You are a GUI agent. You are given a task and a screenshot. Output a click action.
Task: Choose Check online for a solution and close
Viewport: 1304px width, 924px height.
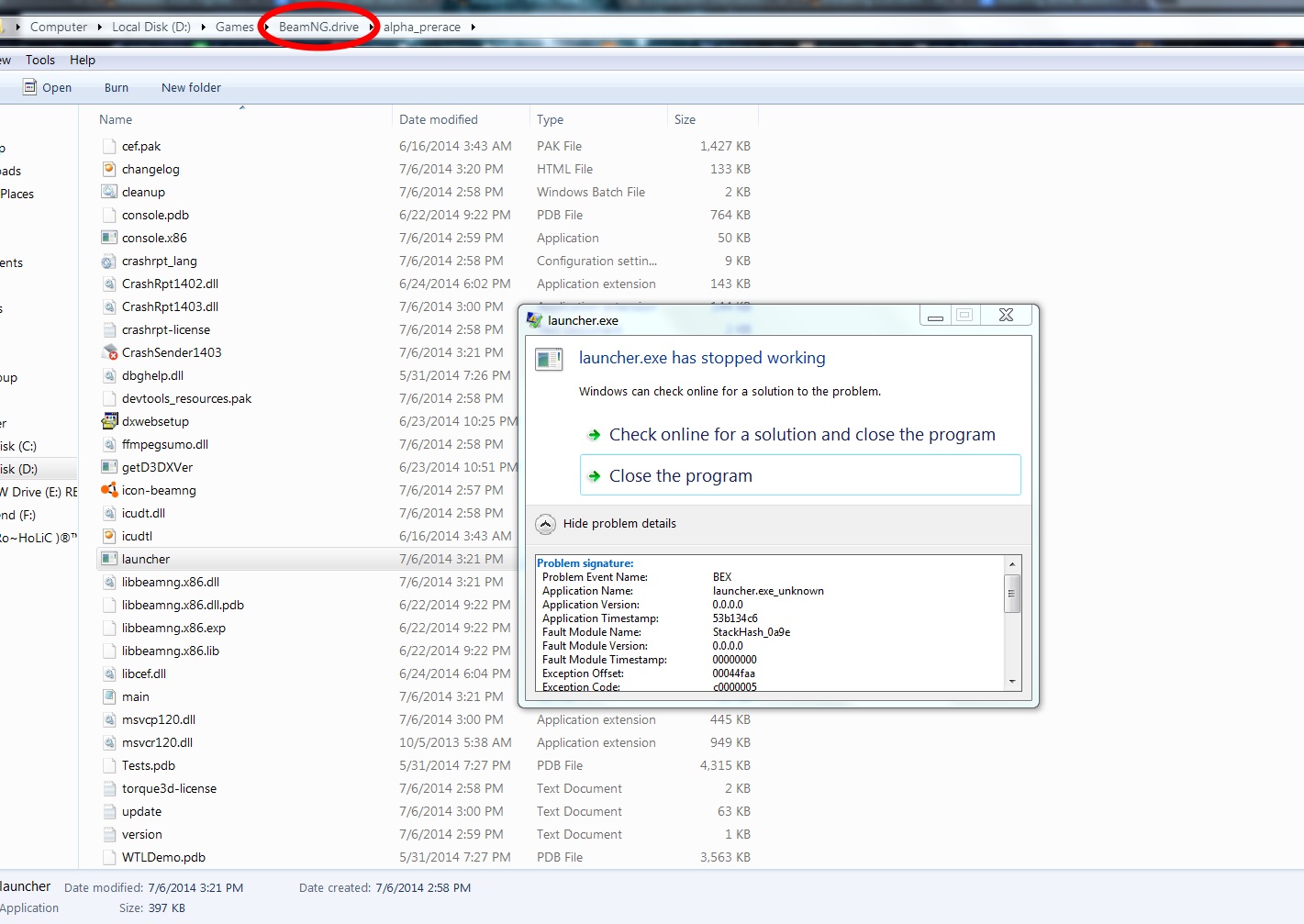click(x=800, y=434)
